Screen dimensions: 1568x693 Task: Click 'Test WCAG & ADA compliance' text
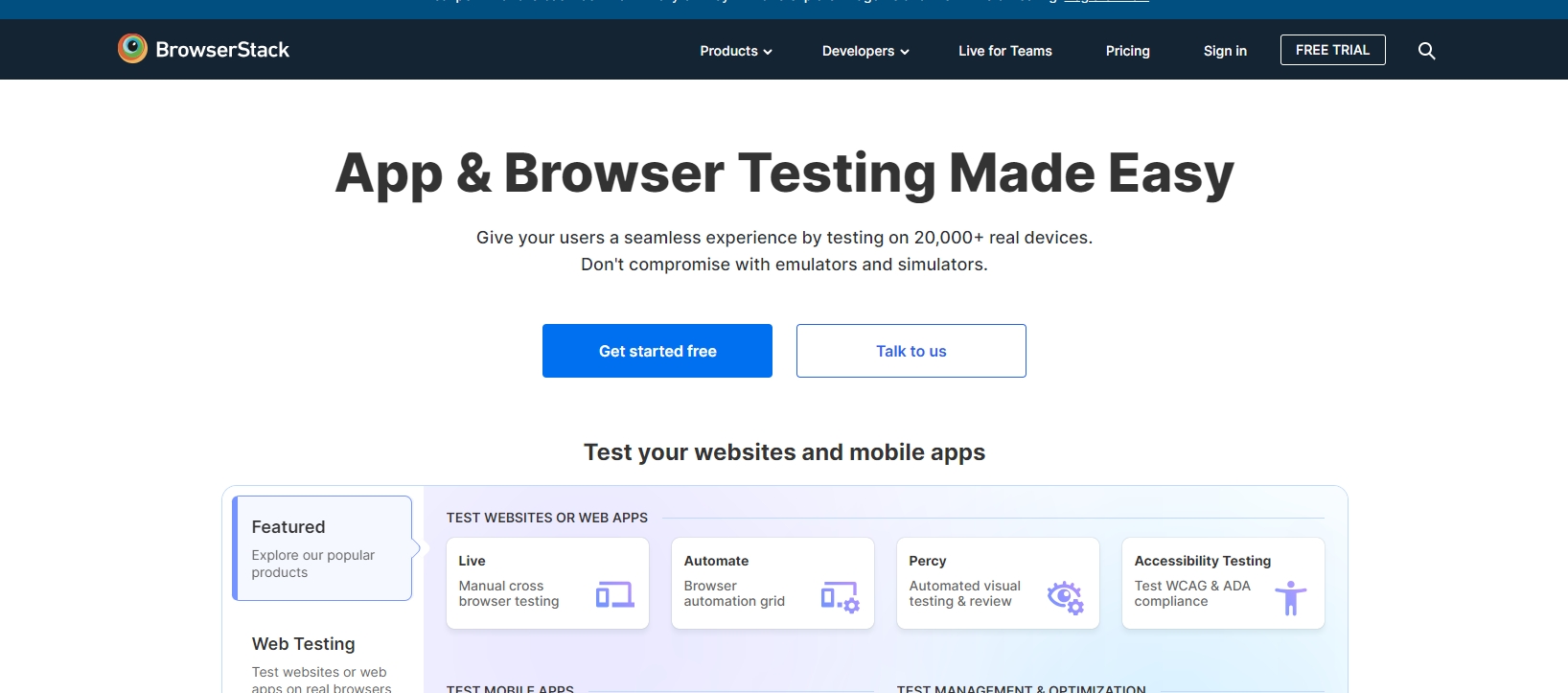click(1192, 593)
